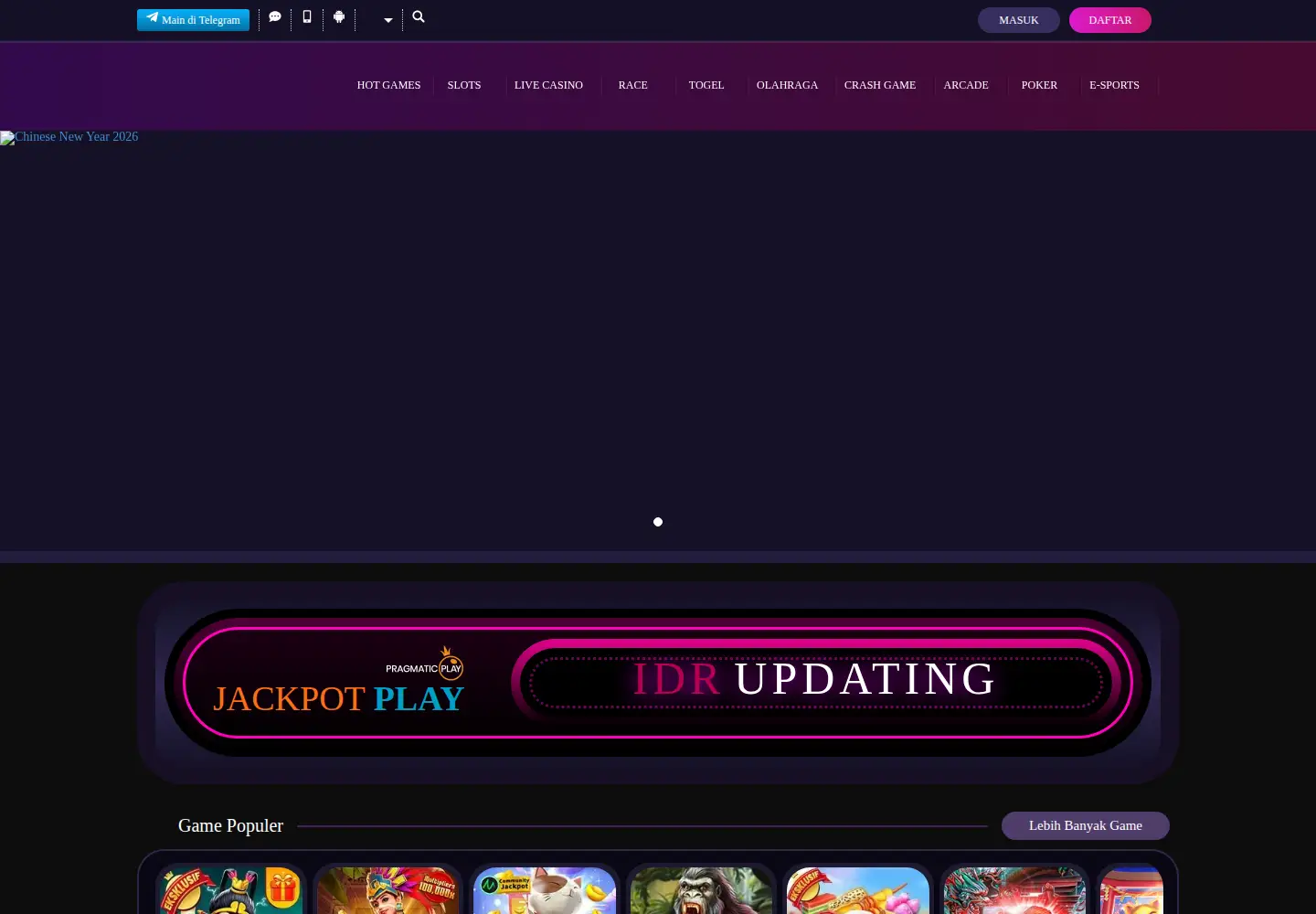Open the Multipliers 100,000x queen game thumbnail
Image resolution: width=1316 pixels, height=914 pixels.
387,889
